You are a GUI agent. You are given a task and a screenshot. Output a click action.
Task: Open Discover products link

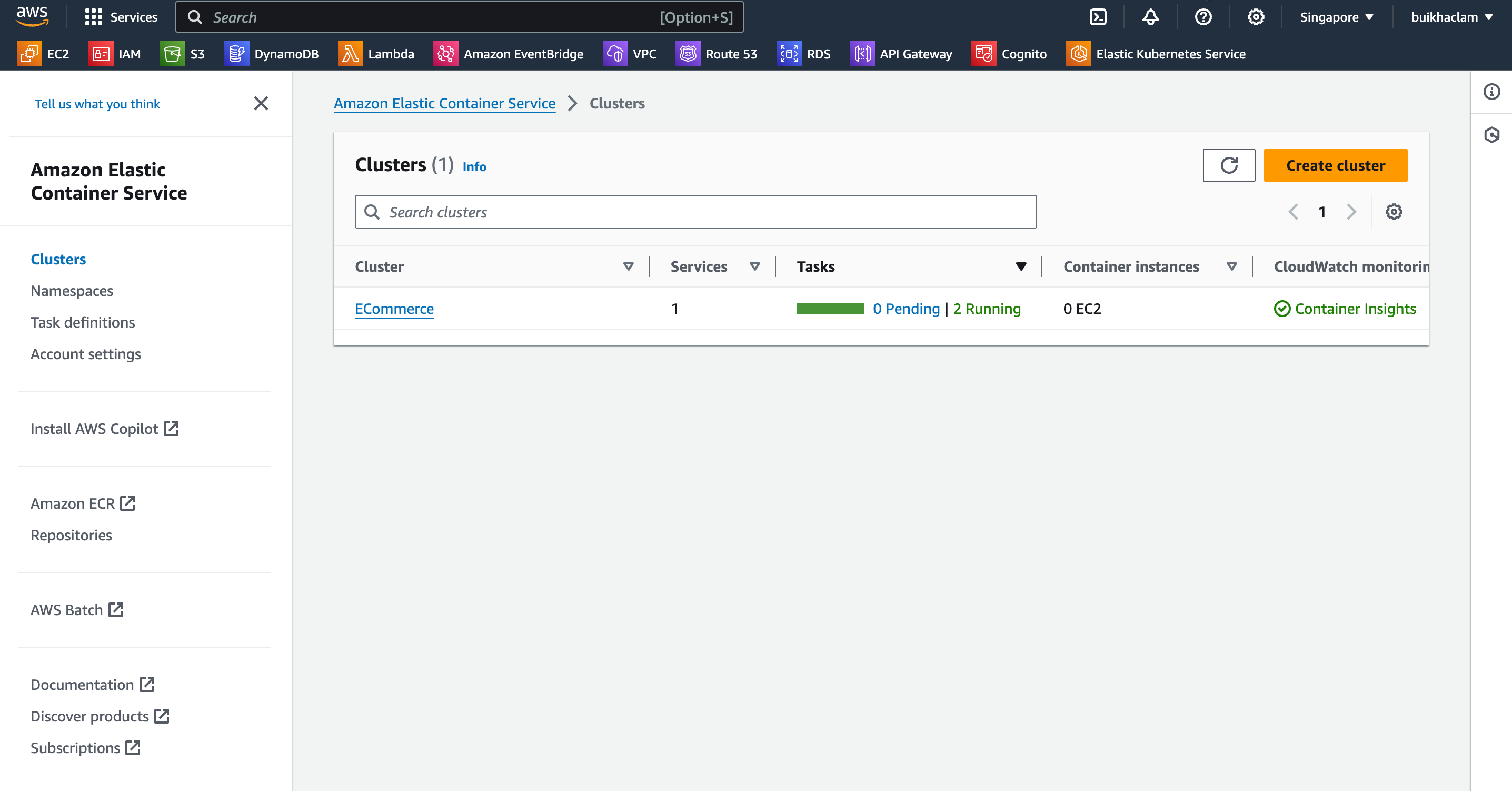click(x=100, y=717)
